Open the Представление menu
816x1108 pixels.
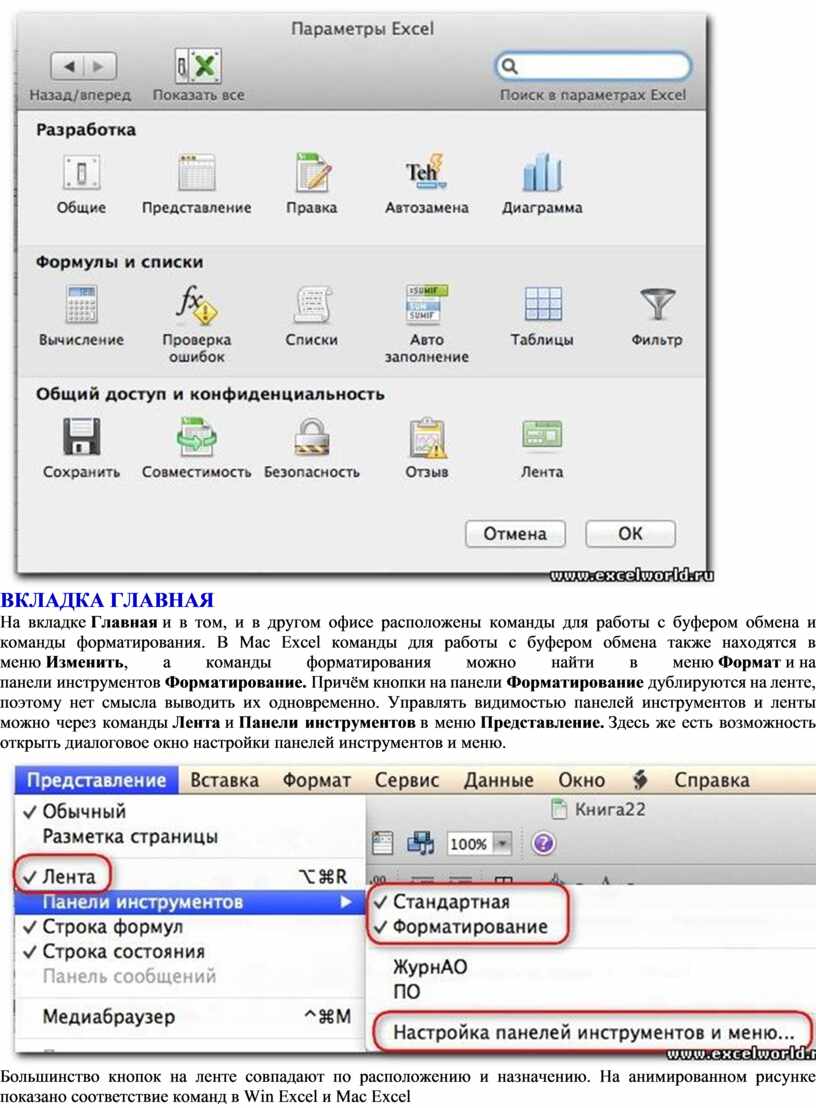click(96, 780)
